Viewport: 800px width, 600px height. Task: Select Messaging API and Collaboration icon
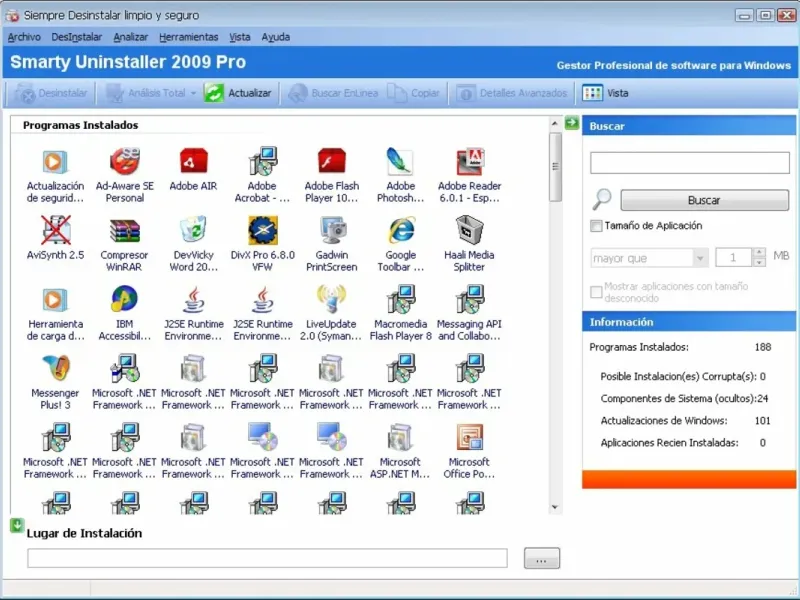469,299
